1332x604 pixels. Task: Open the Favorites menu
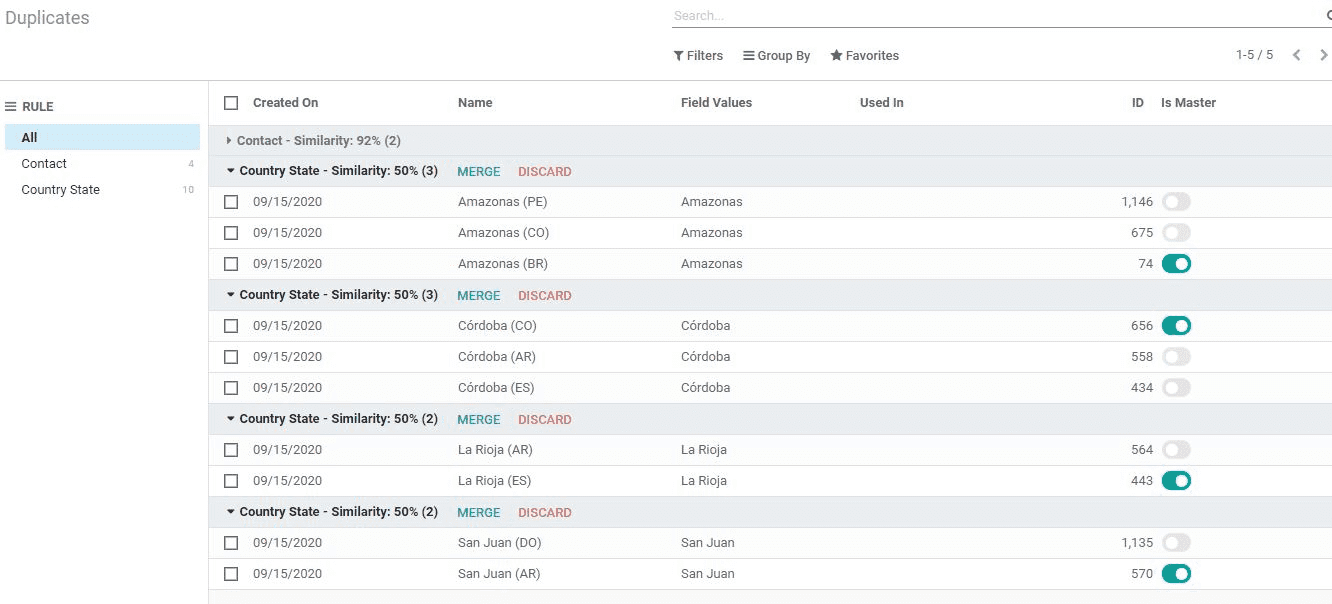pyautogui.click(x=865, y=56)
